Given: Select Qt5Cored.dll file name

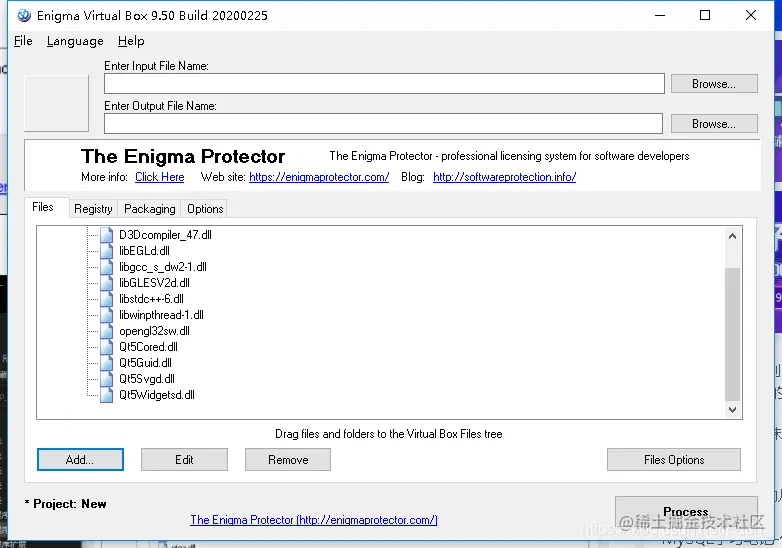Looking at the screenshot, I should pos(148,347).
